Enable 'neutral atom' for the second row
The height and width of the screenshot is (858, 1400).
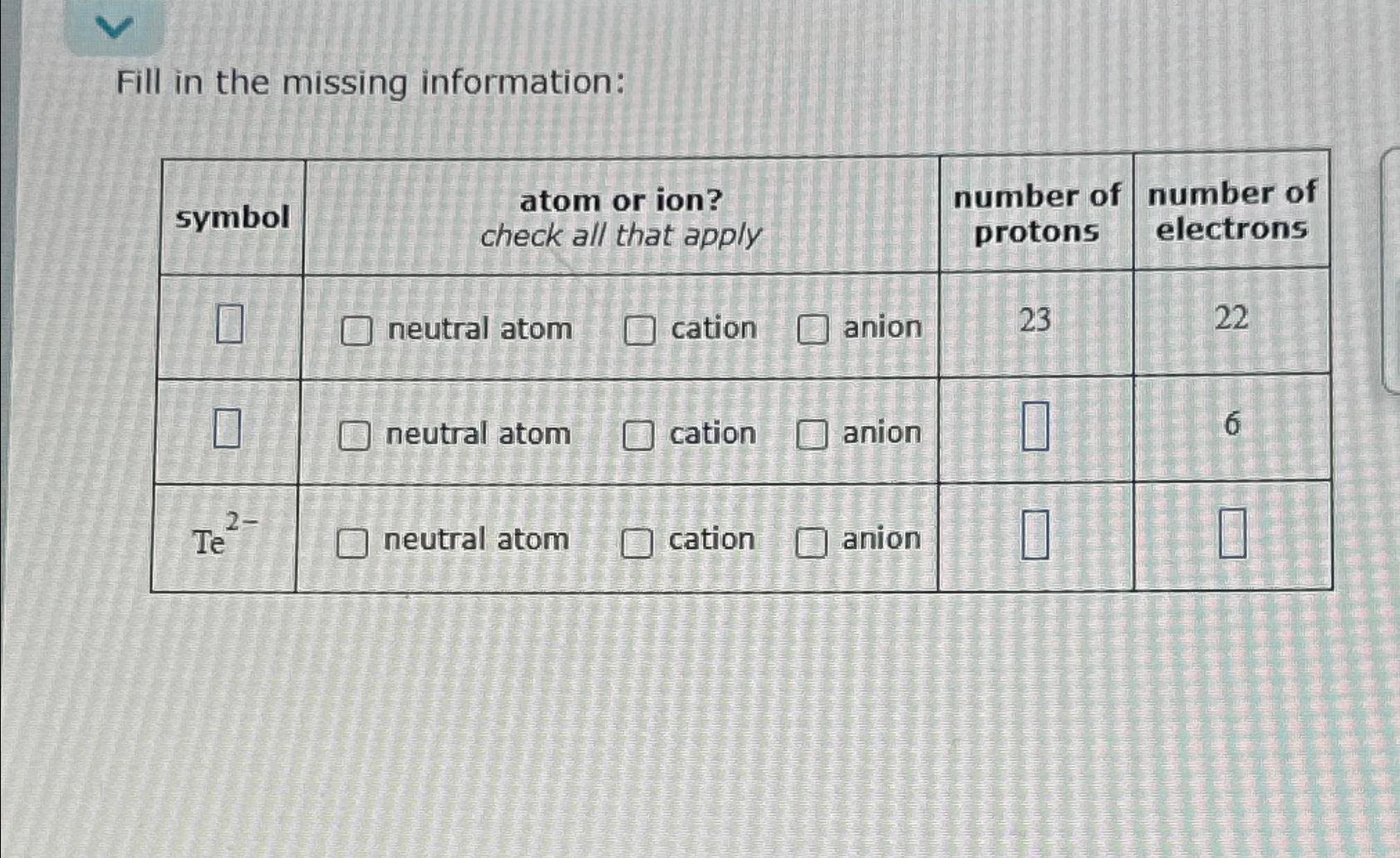356,434
